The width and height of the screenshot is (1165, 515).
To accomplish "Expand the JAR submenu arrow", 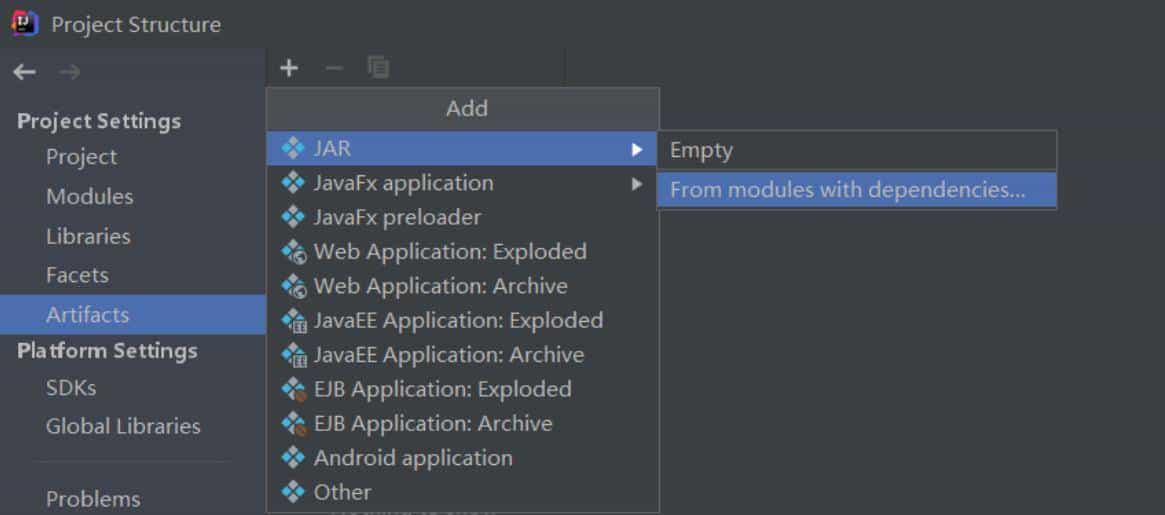I will click(636, 149).
